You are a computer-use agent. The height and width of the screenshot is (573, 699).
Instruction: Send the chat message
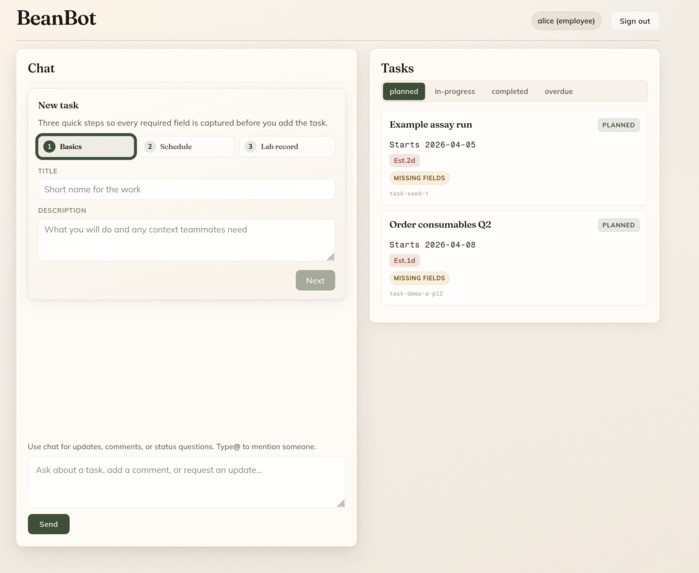click(x=49, y=524)
